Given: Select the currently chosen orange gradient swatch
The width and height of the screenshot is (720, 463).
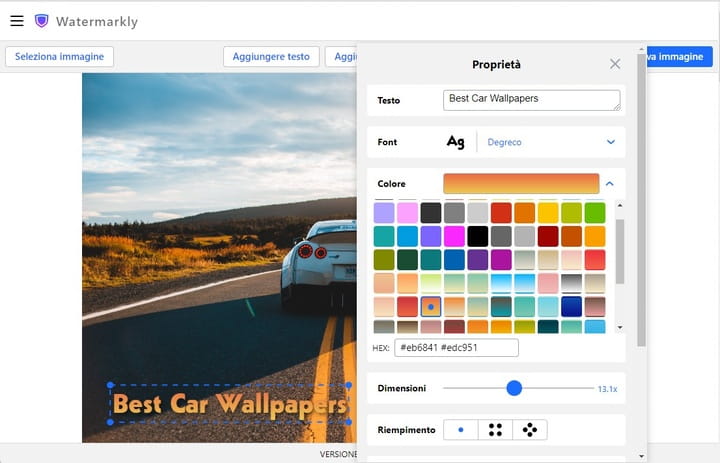Looking at the screenshot, I should point(431,306).
